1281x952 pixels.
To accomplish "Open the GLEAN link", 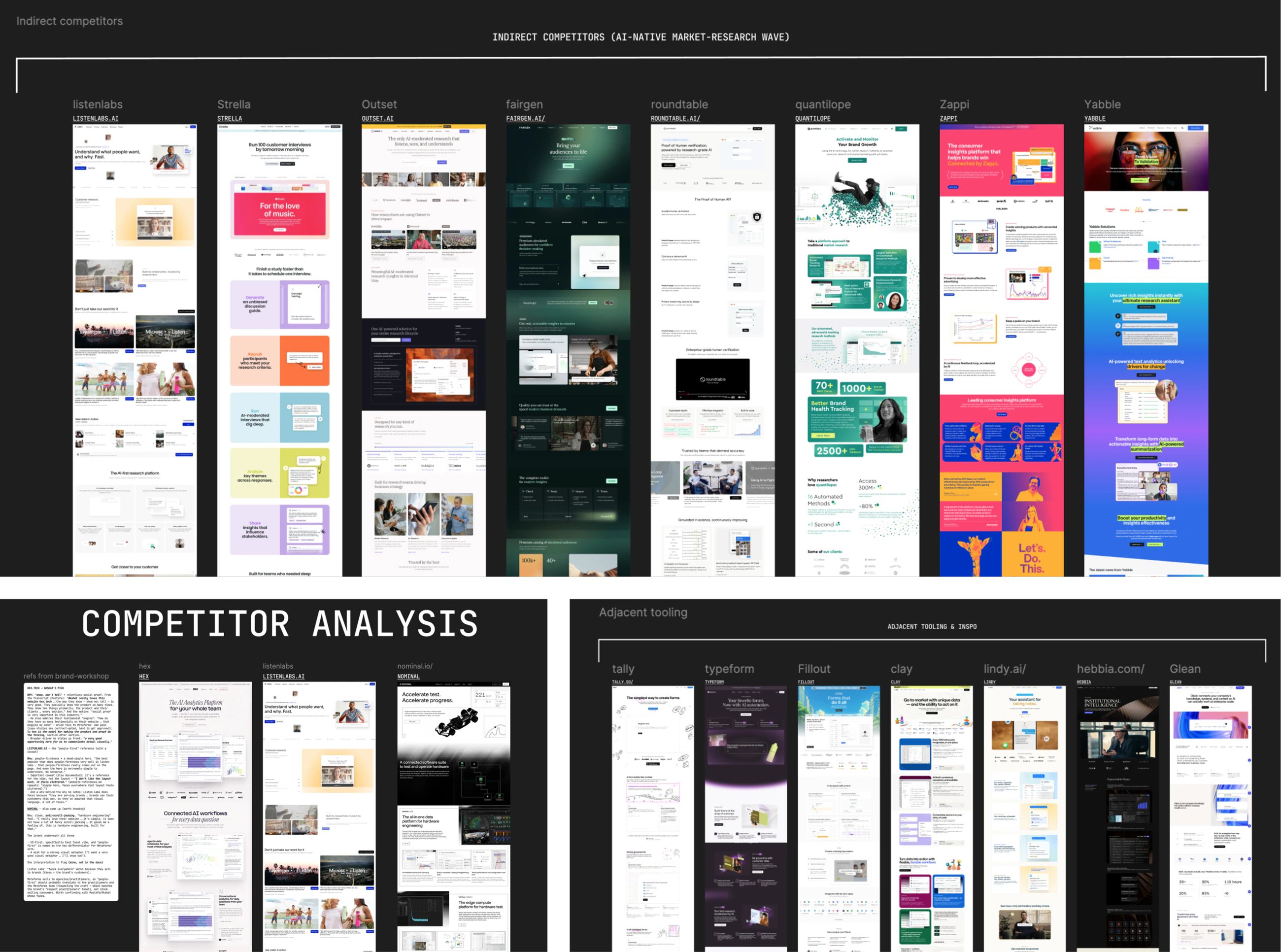I will [x=1176, y=682].
